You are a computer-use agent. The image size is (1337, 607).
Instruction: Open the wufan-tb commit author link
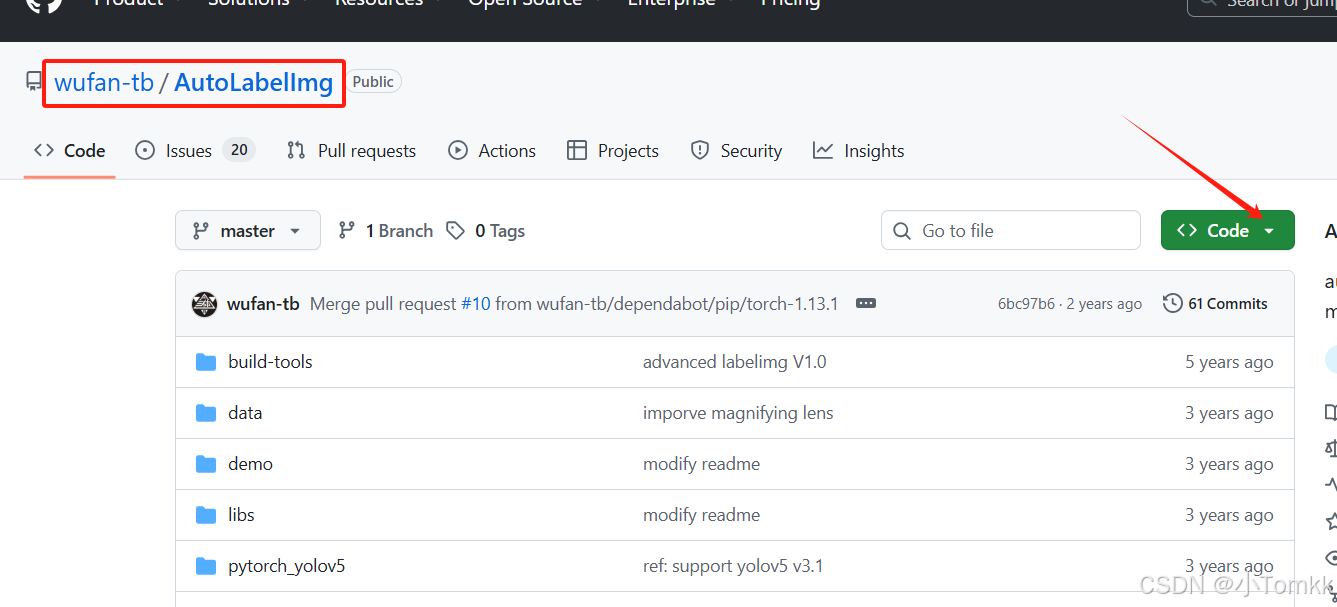(x=263, y=304)
